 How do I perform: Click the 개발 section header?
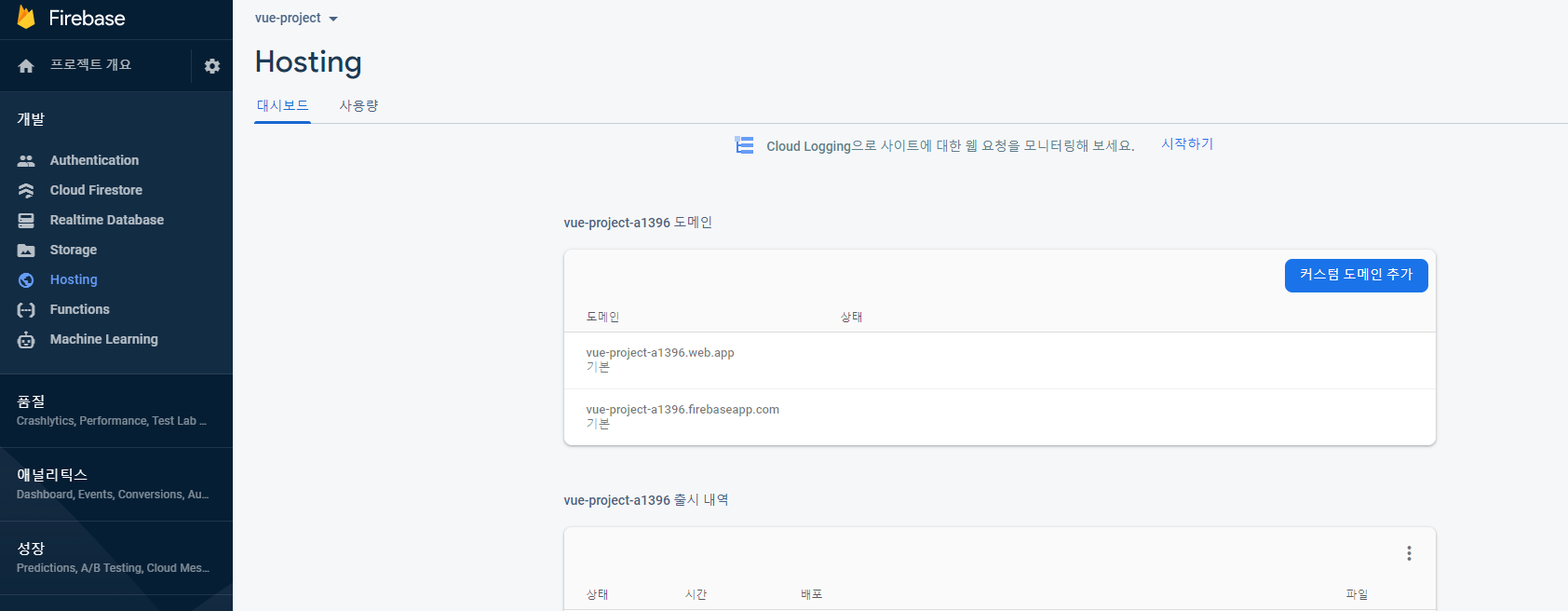31,119
